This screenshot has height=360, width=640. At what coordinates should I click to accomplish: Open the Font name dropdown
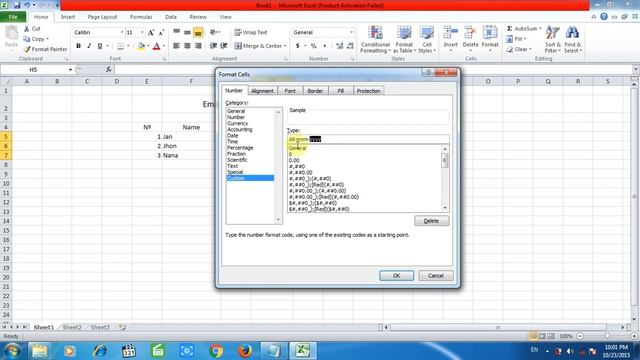[122, 32]
